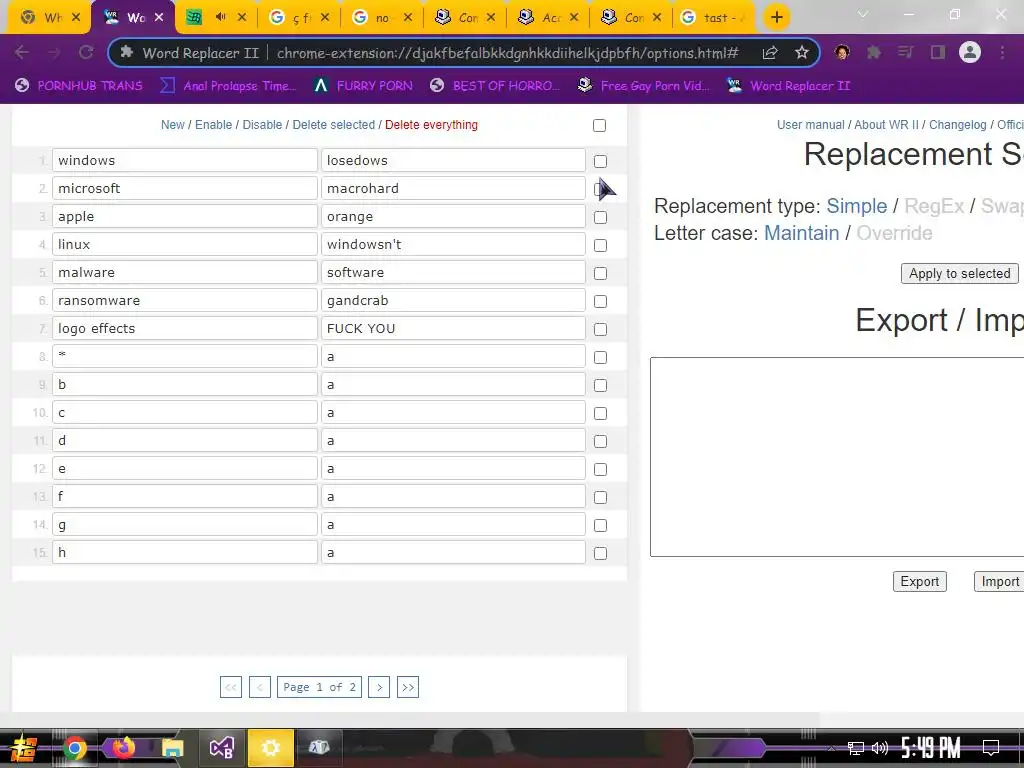Open the Windows Start button
Image resolution: width=1024 pixels, height=768 pixels.
coord(22,747)
